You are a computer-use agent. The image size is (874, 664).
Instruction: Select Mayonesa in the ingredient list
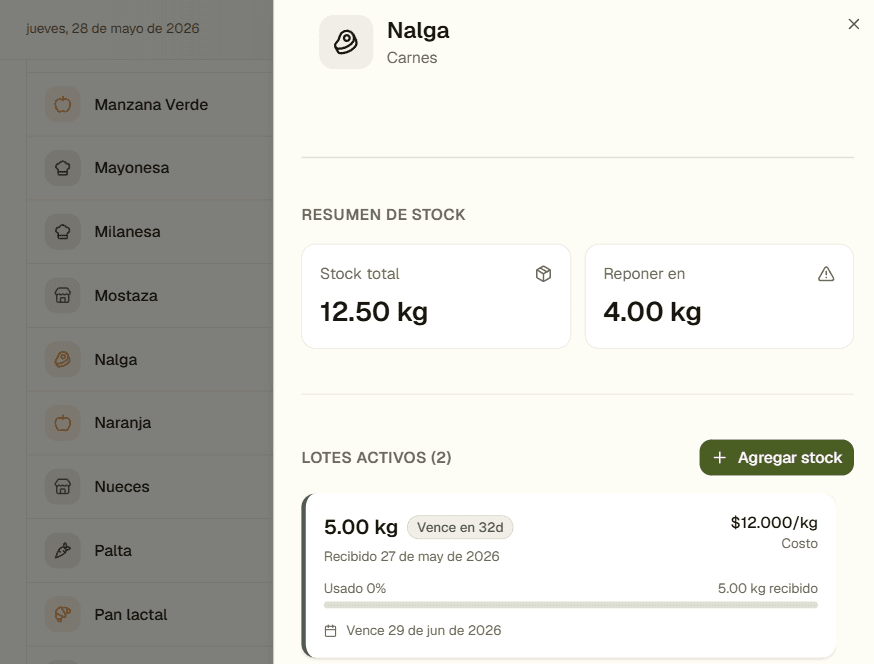click(150, 168)
